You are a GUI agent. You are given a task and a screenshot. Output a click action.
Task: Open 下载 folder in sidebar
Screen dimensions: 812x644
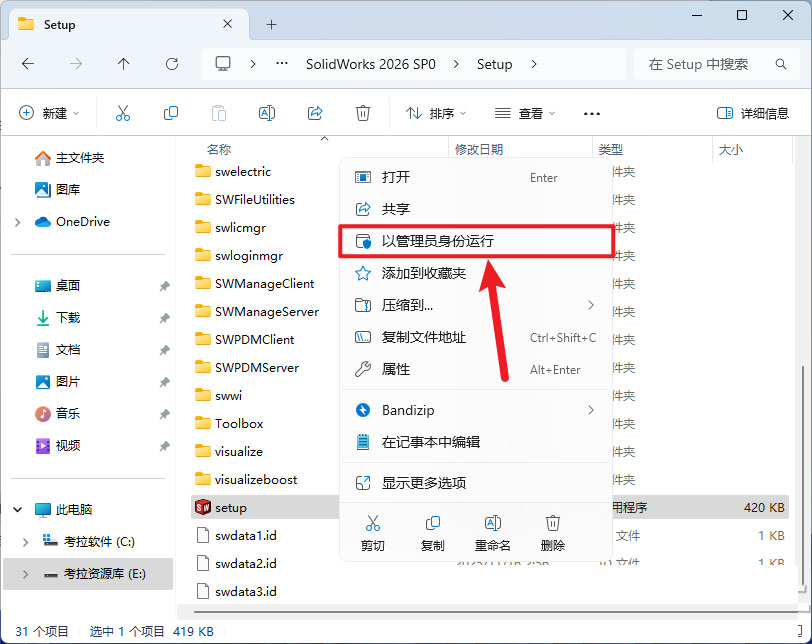coord(68,317)
